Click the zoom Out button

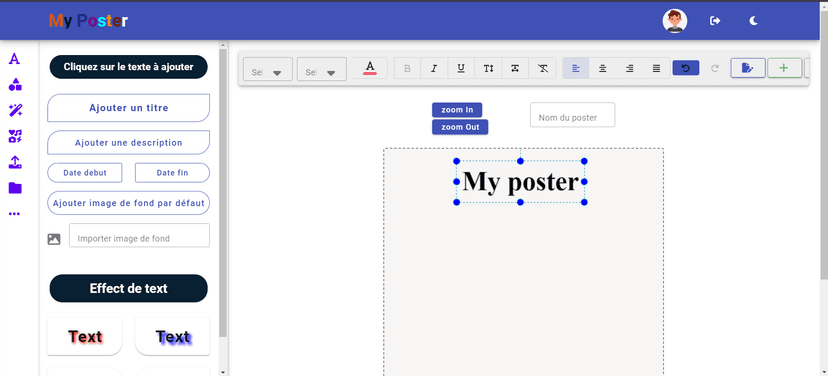(460, 127)
